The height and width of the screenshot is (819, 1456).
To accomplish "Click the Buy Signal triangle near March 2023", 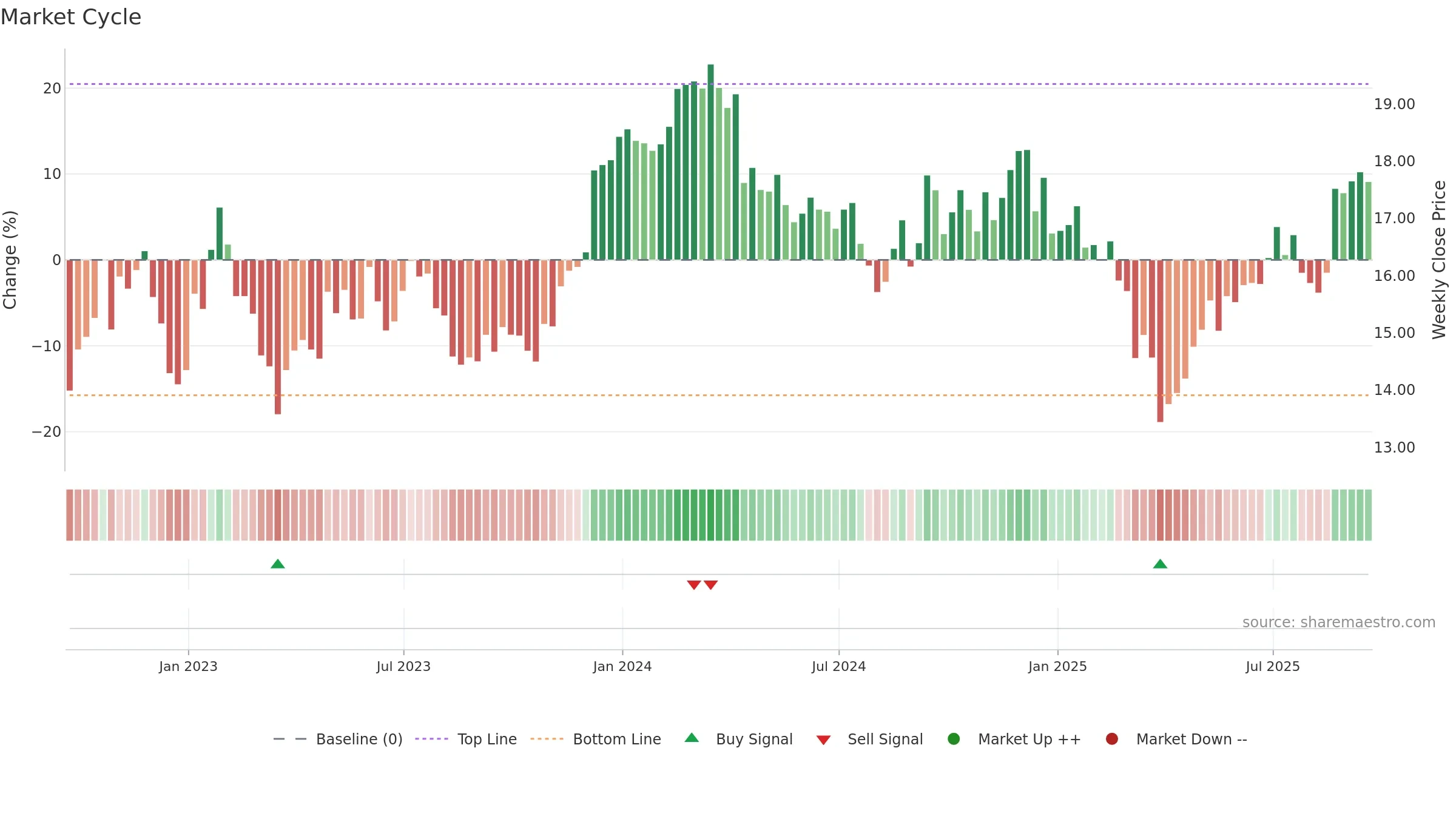I will (278, 564).
